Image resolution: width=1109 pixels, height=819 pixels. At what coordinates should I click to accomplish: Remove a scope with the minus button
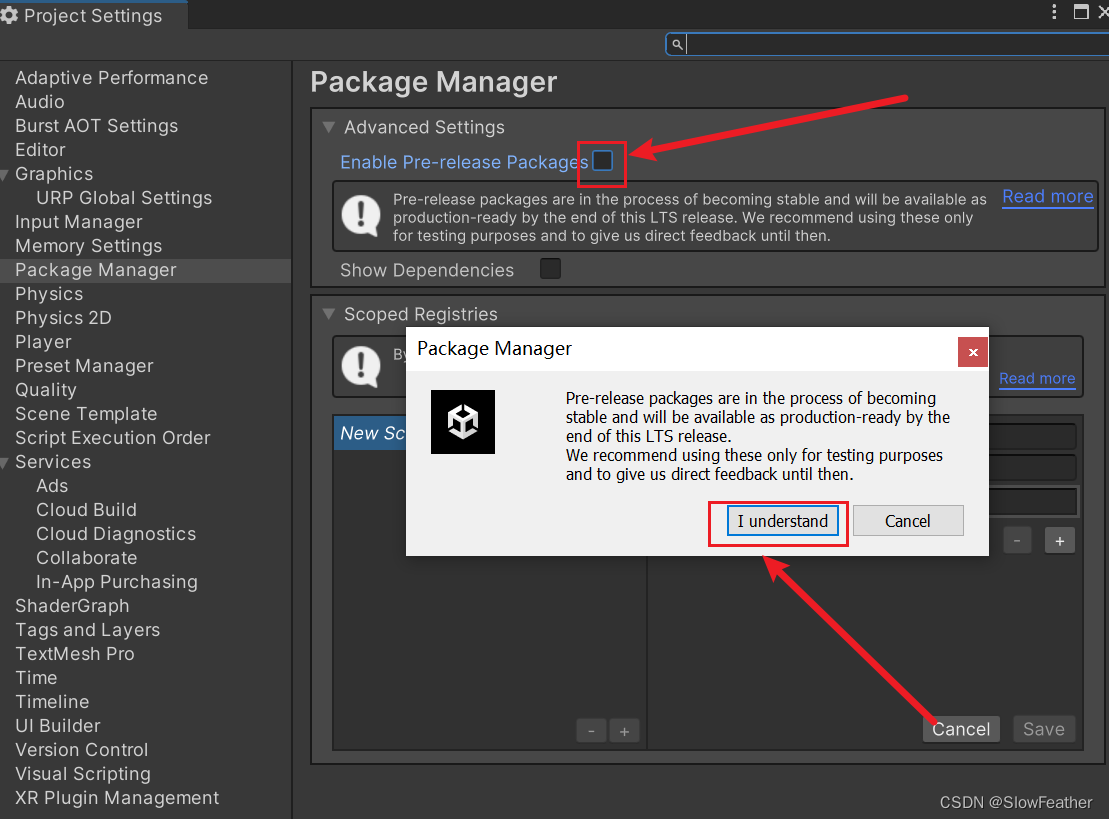coord(1017,541)
